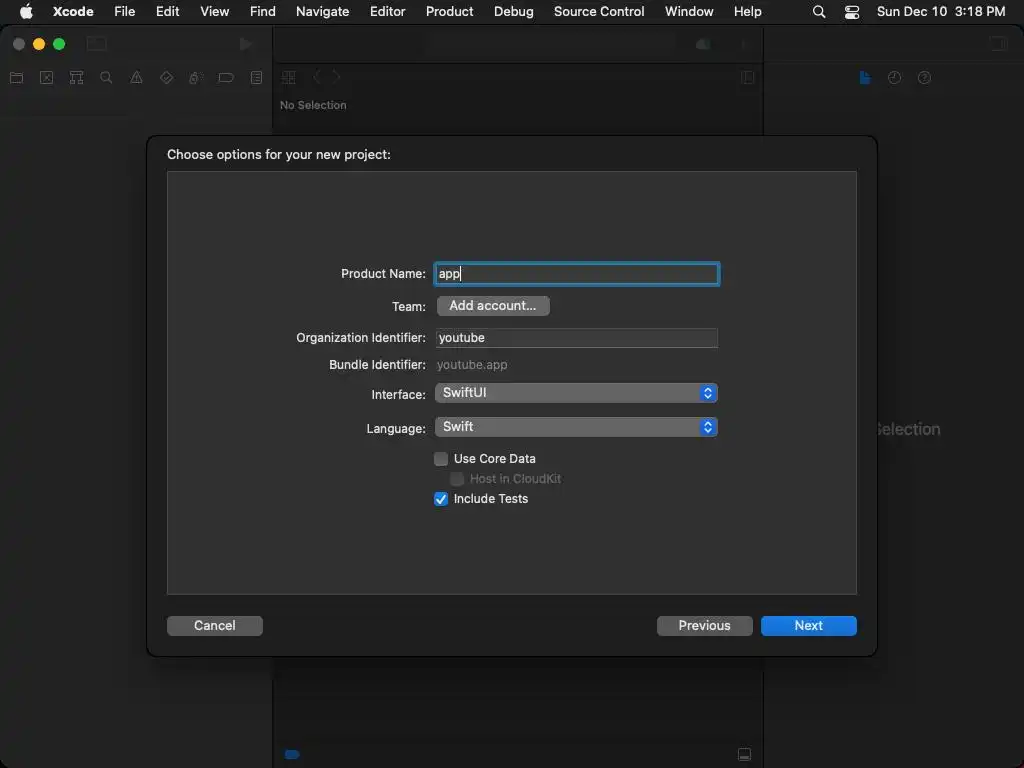The height and width of the screenshot is (768, 1024).
Task: Enable the Use Core Data checkbox
Action: (x=441, y=459)
